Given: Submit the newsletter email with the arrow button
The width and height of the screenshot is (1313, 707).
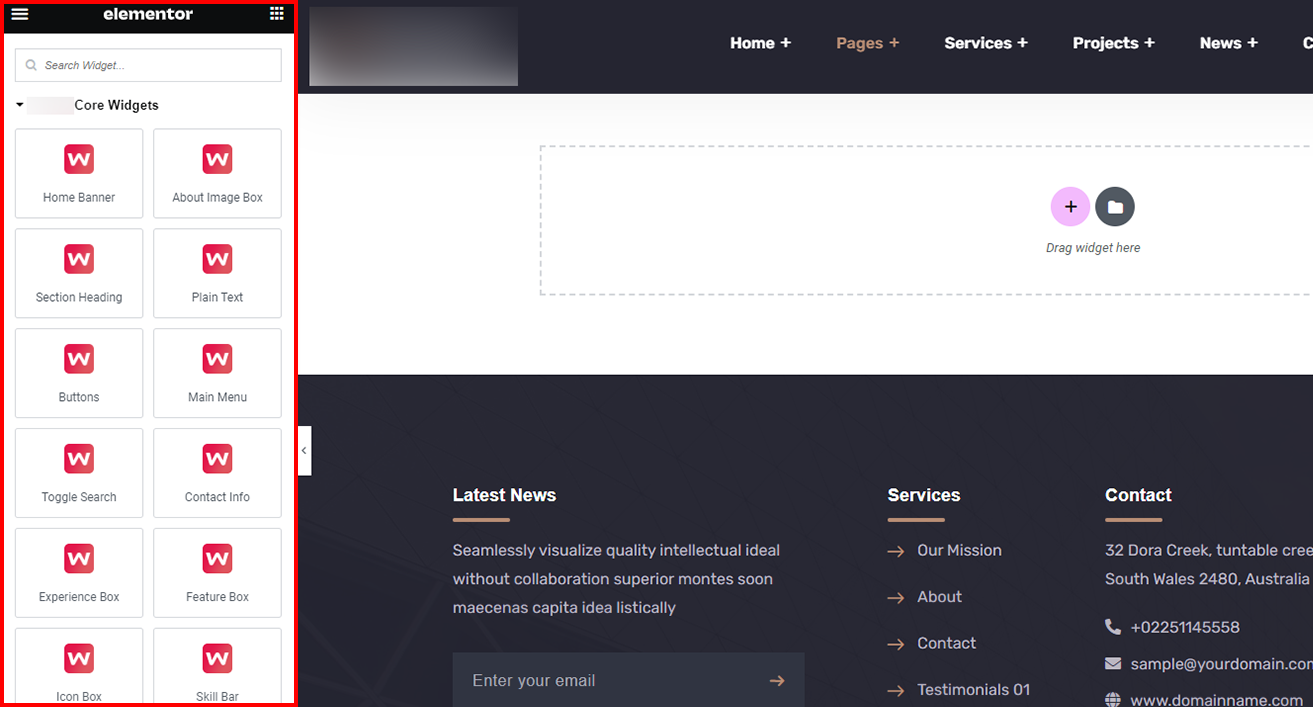Looking at the screenshot, I should coord(777,680).
